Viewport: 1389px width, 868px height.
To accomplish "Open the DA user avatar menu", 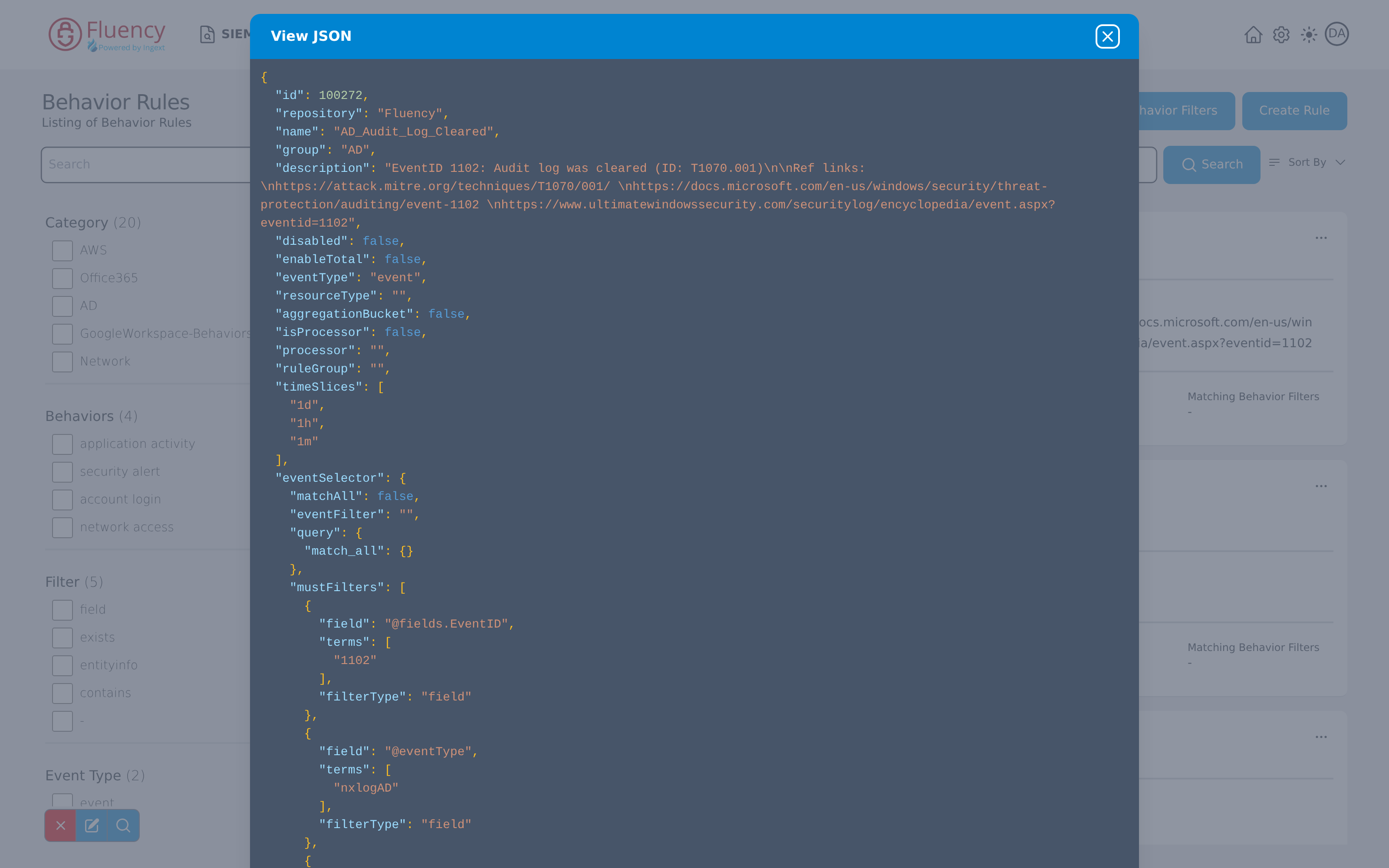I will coord(1337,34).
